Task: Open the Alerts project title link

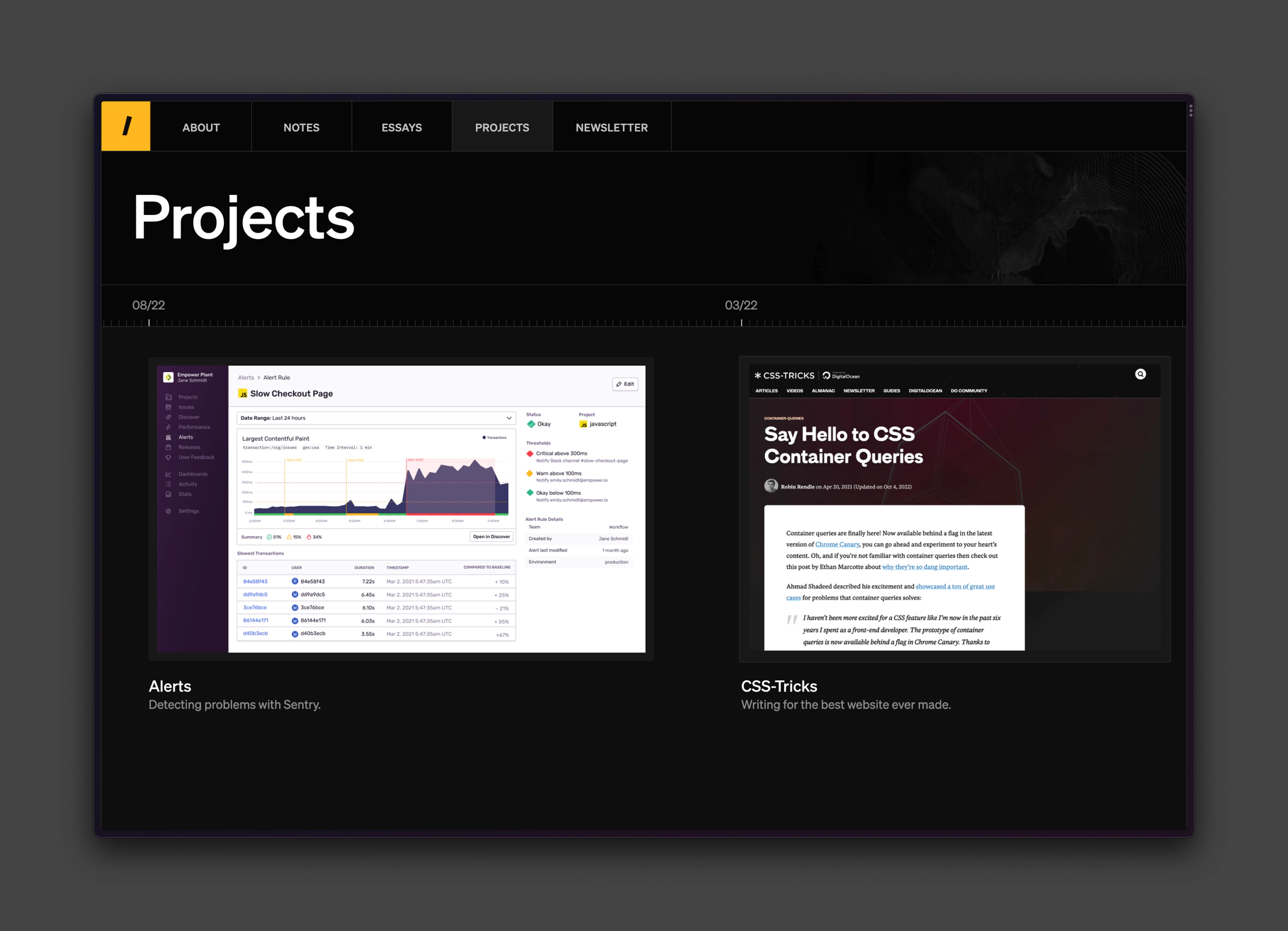Action: [x=170, y=686]
